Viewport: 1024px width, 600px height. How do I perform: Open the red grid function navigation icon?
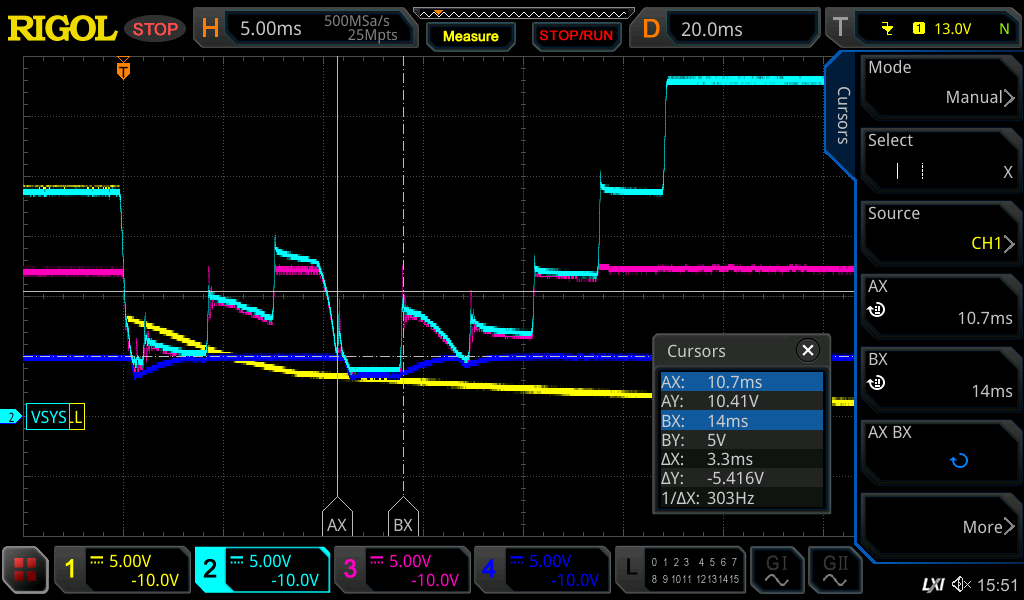point(25,569)
